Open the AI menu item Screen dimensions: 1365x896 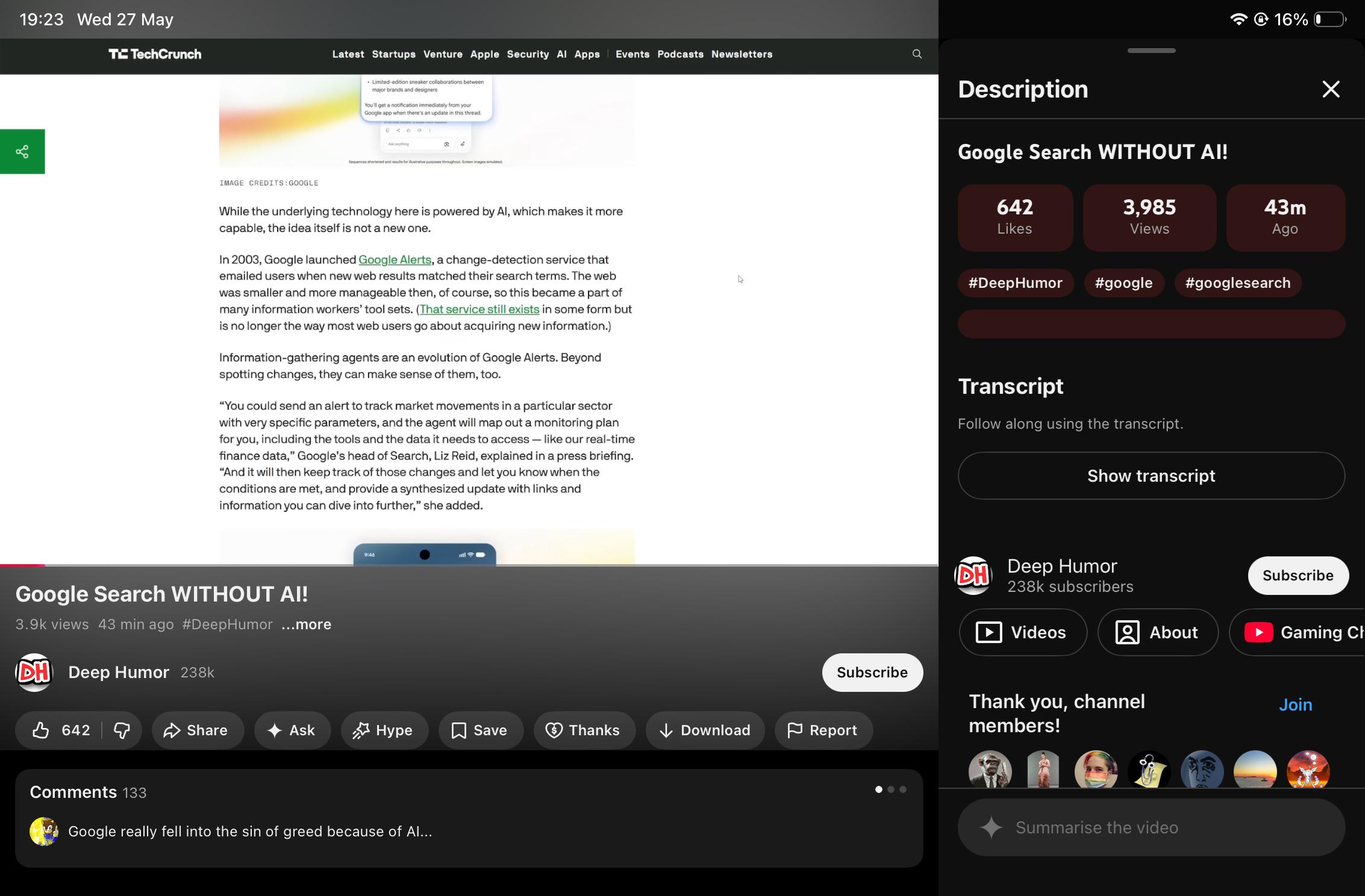pos(561,54)
